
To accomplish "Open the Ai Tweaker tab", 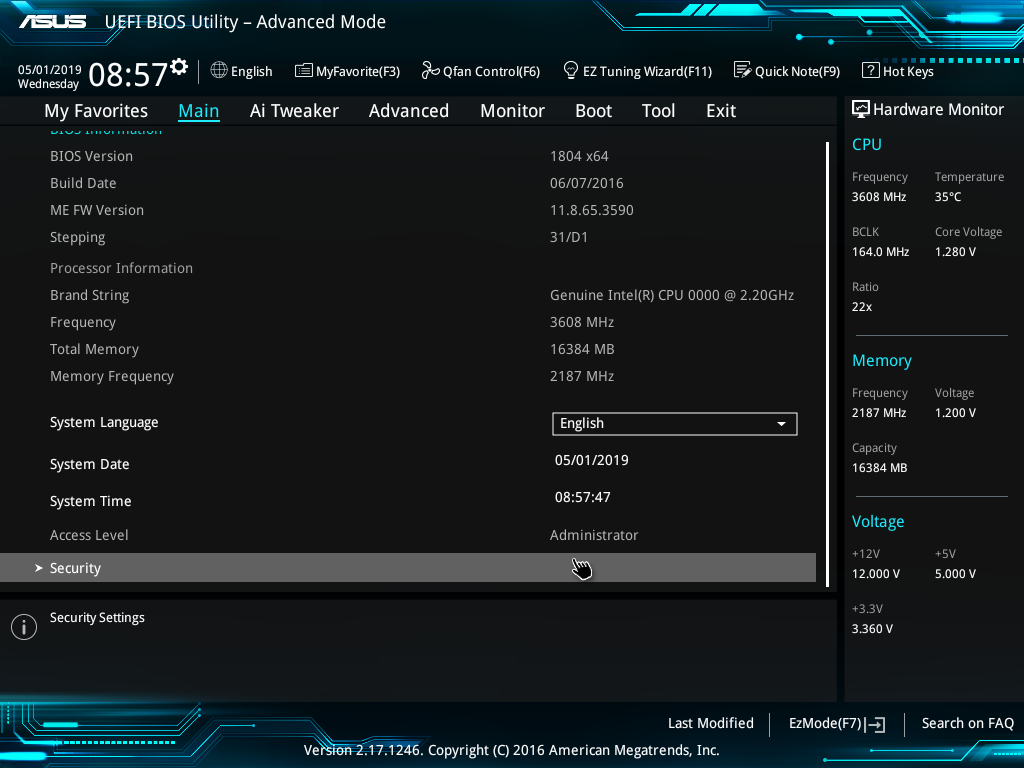I will coord(294,111).
